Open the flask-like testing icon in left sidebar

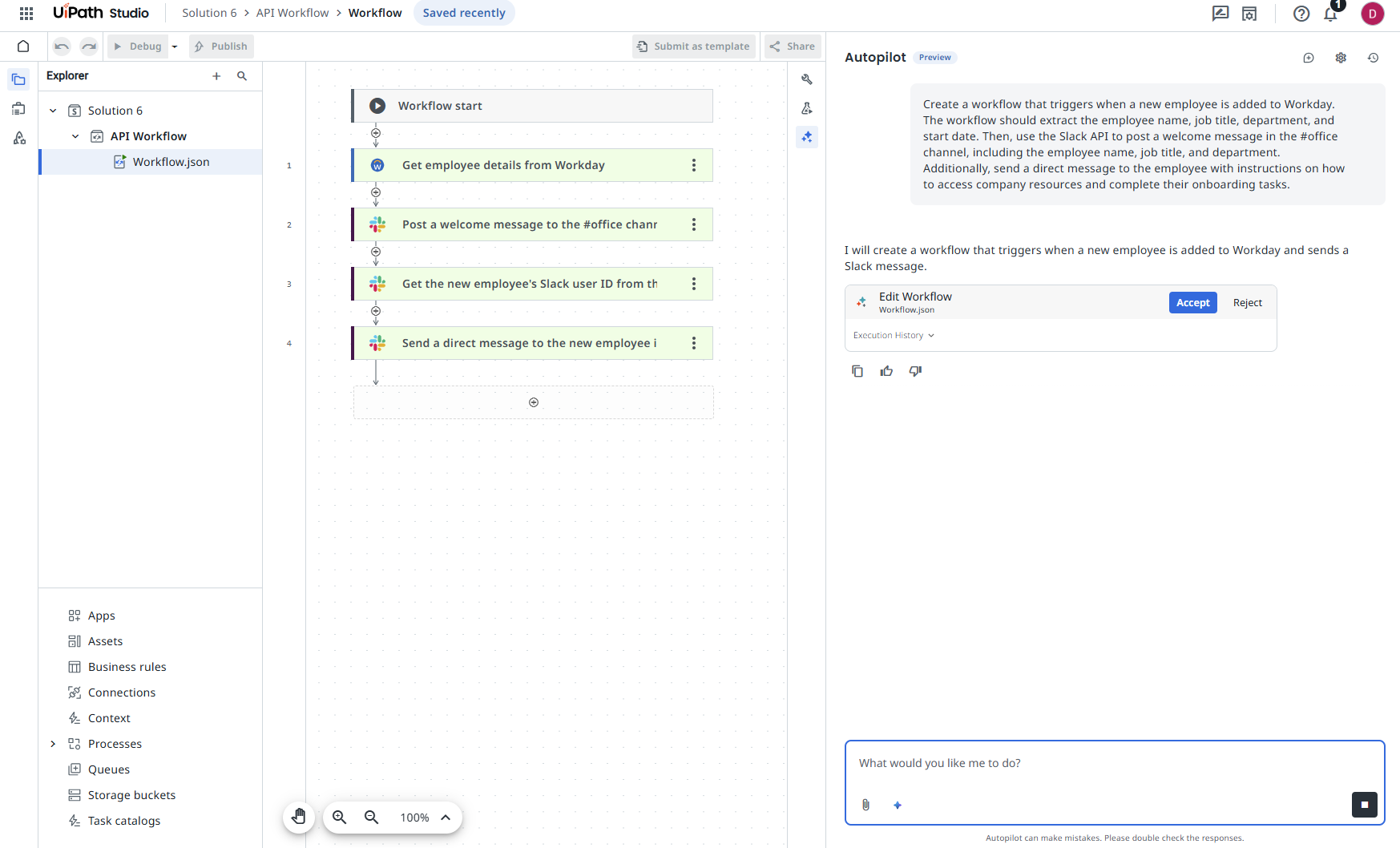point(18,138)
